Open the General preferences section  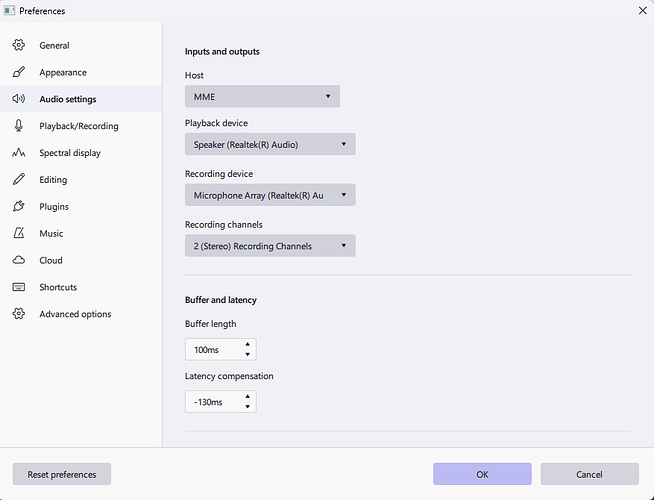point(81,45)
